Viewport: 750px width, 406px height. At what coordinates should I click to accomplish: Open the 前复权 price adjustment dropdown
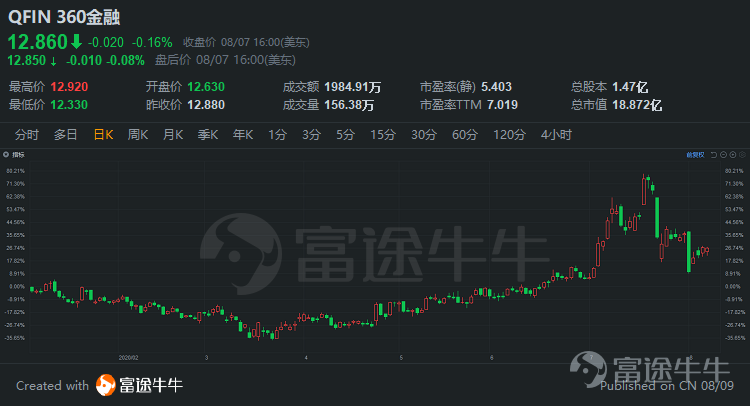click(x=695, y=154)
